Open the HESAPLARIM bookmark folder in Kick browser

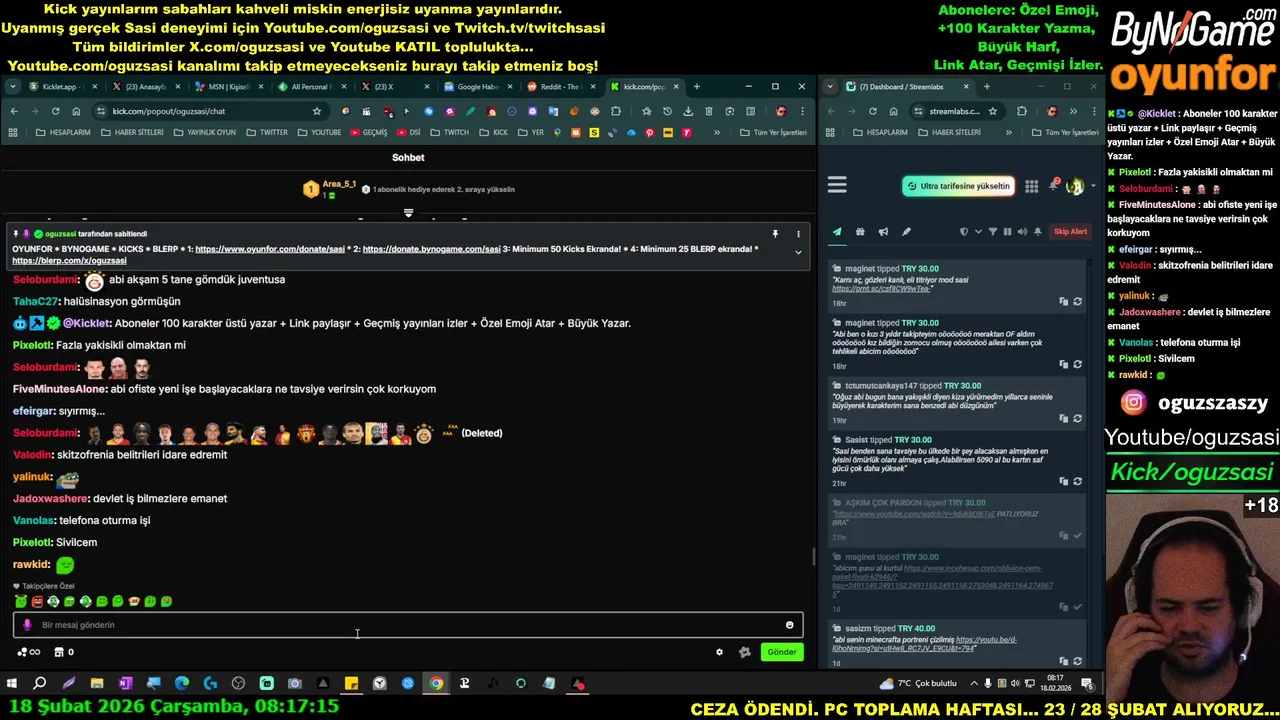point(63,132)
